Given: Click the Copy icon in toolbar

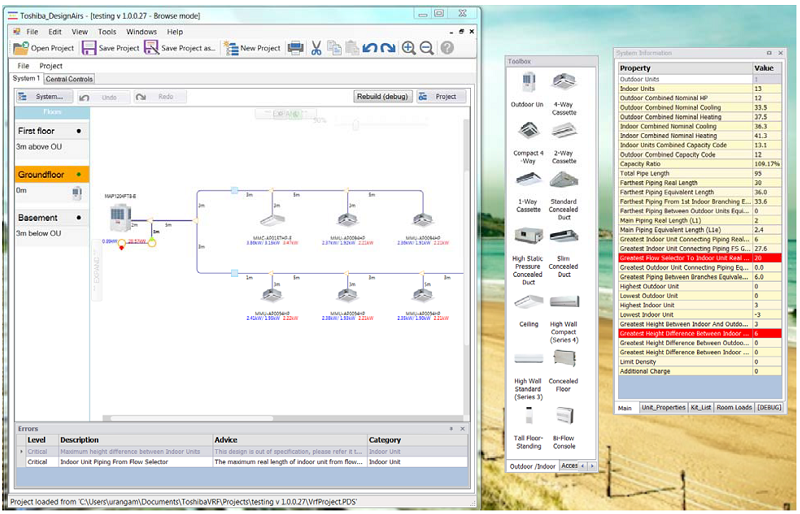Looking at the screenshot, I should [334, 48].
